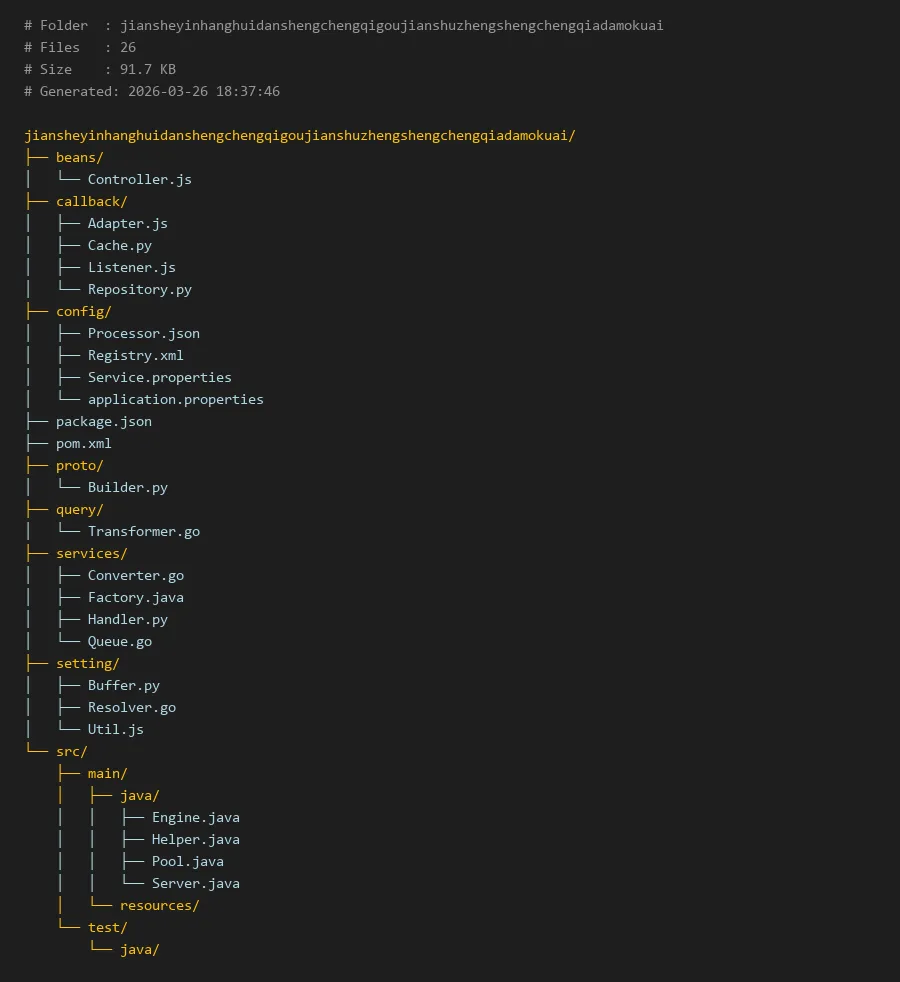900x982 pixels.
Task: Select application.properties file
Action: [x=175, y=399]
